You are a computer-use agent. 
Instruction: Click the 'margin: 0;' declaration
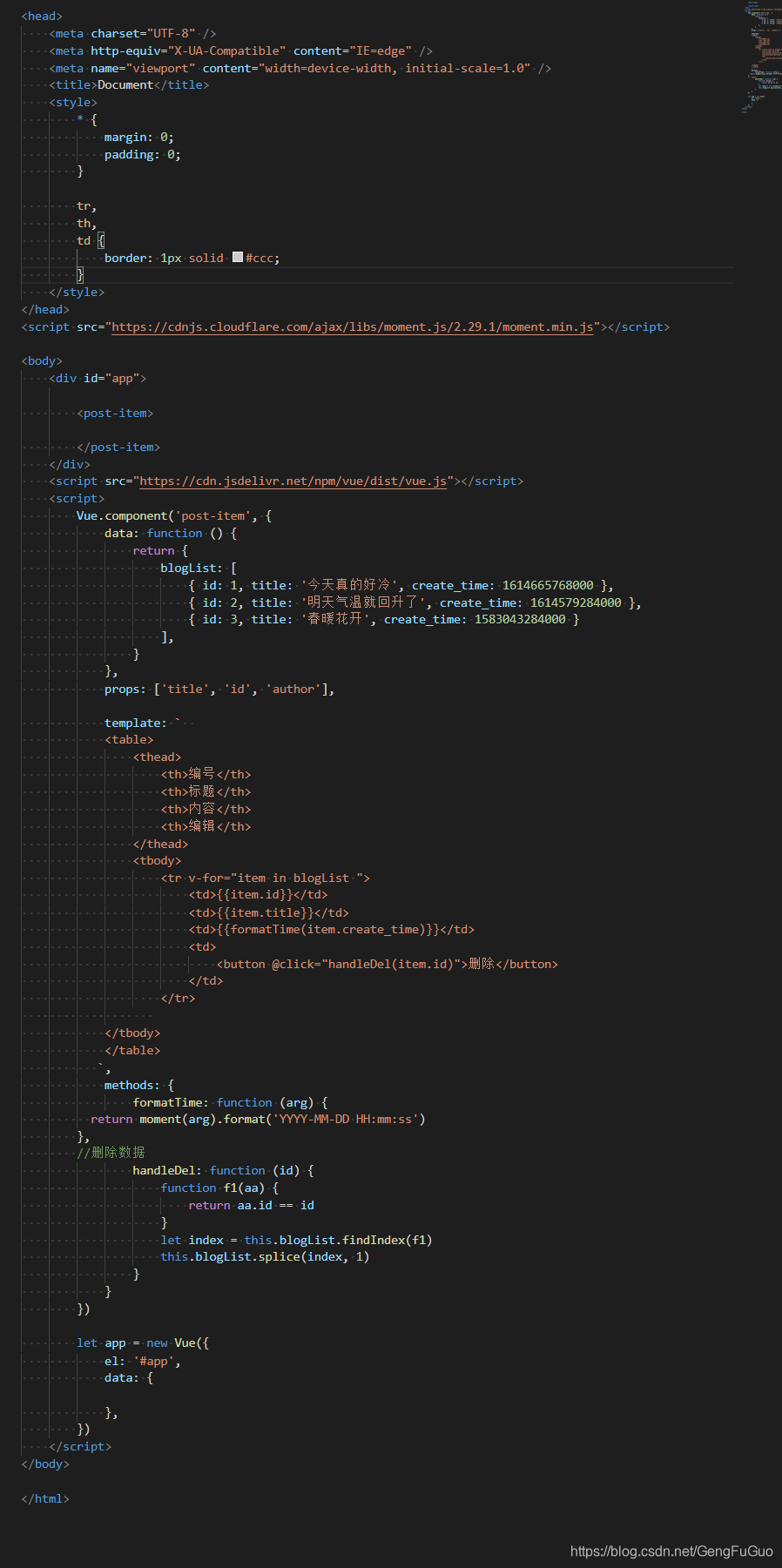139,138
